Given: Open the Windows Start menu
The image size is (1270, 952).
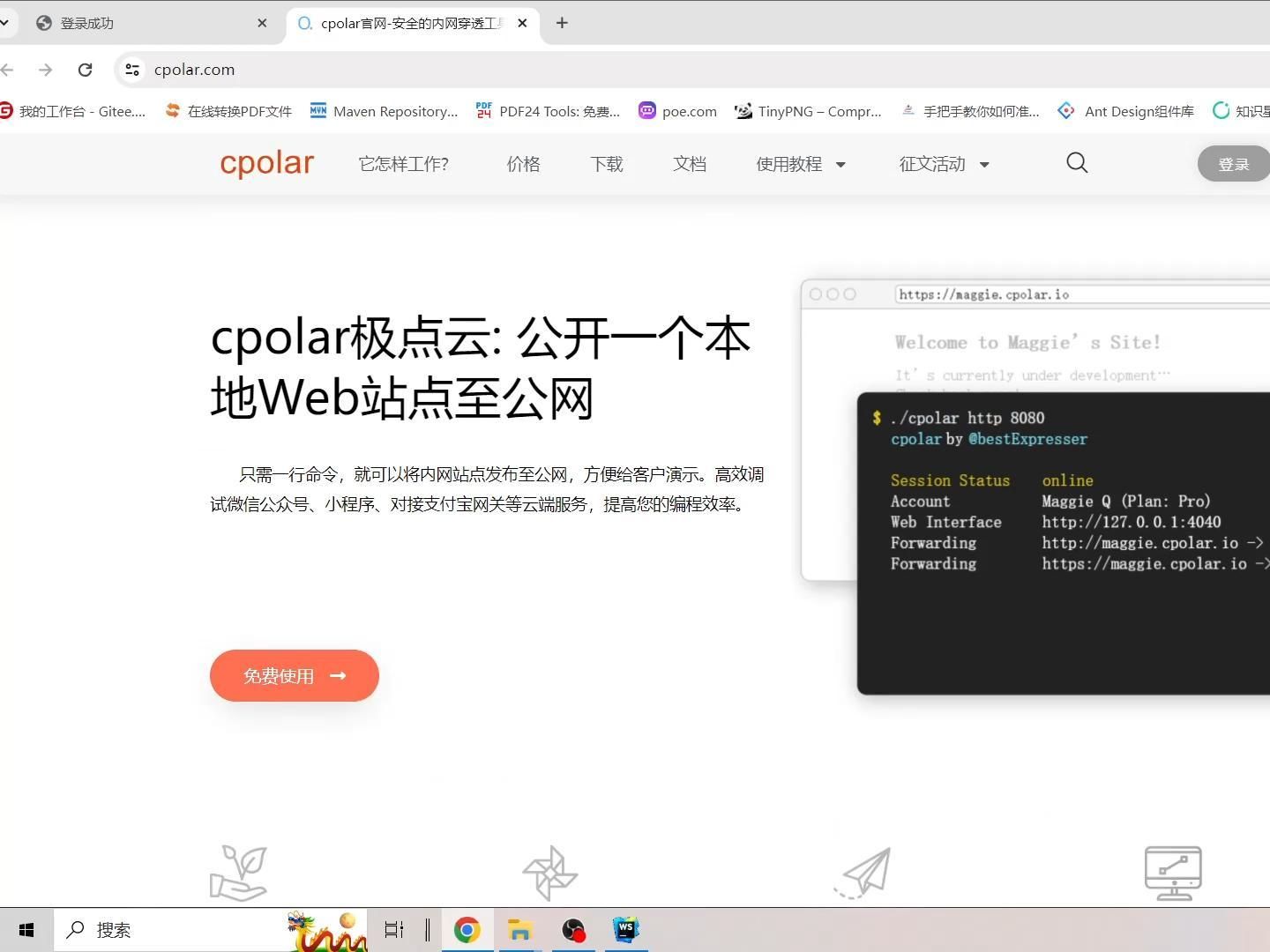Looking at the screenshot, I should (26, 930).
